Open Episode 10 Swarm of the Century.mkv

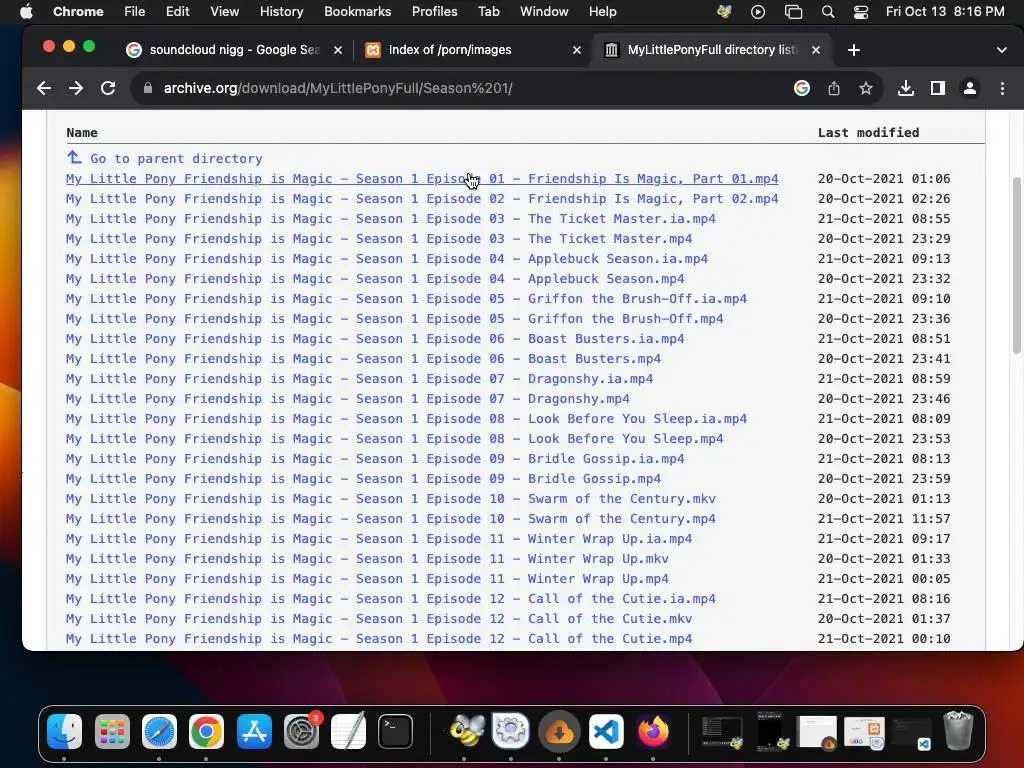point(391,498)
